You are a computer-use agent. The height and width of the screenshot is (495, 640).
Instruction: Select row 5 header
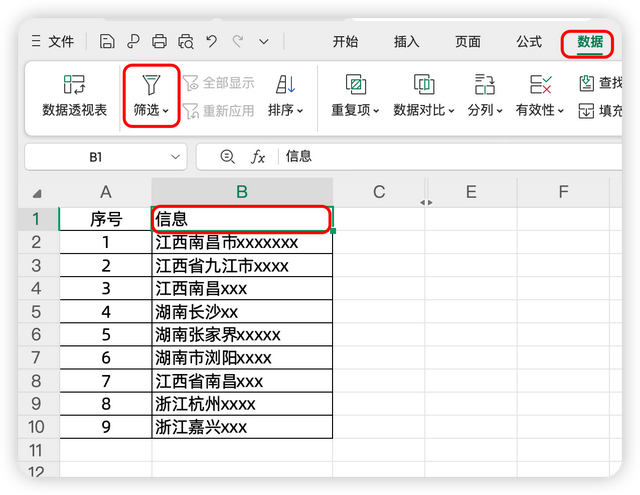point(36,312)
